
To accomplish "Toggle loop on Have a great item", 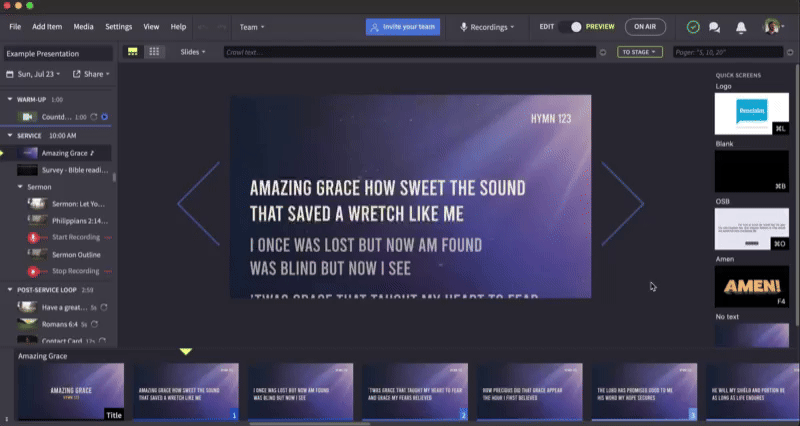I will pyautogui.click(x=104, y=307).
